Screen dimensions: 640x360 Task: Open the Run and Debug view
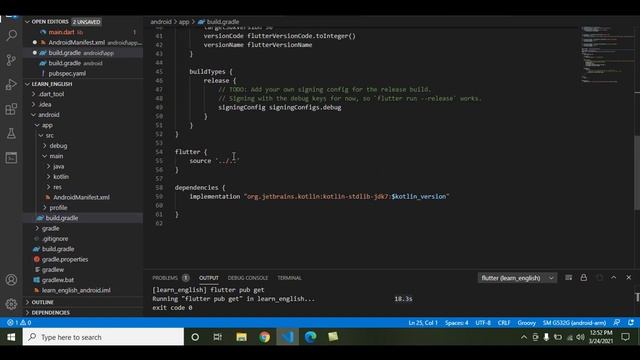click(x=11, y=84)
